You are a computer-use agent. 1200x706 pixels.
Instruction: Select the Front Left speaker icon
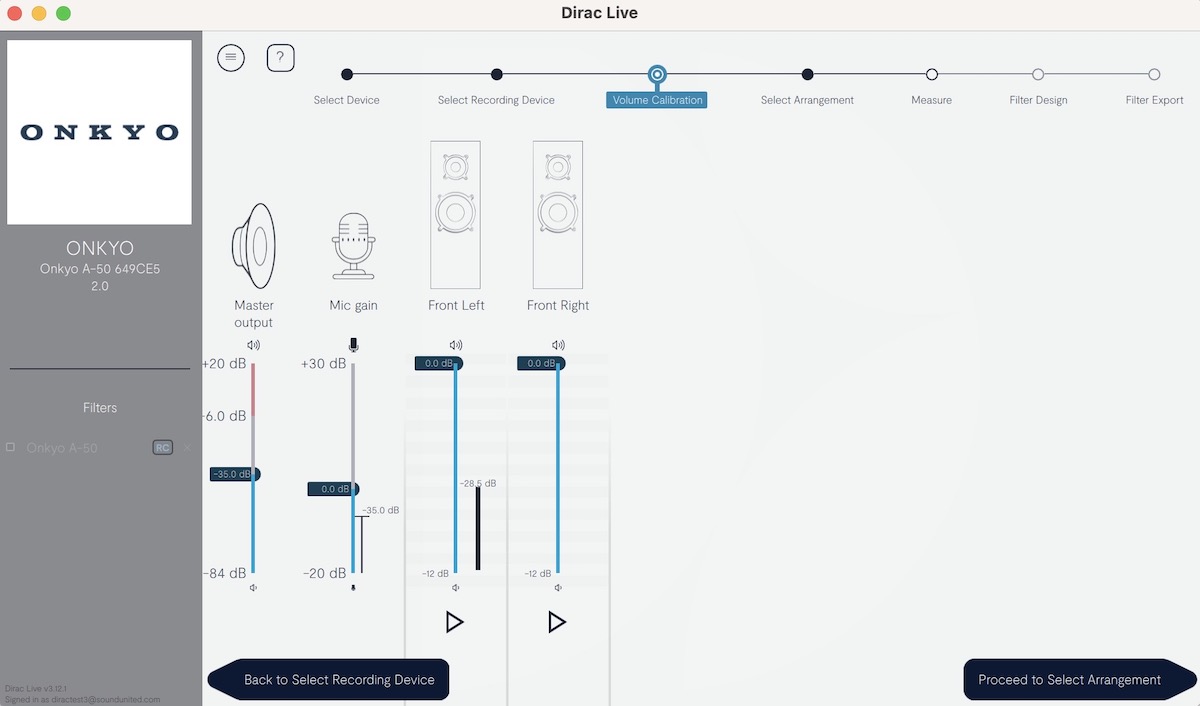(455, 214)
